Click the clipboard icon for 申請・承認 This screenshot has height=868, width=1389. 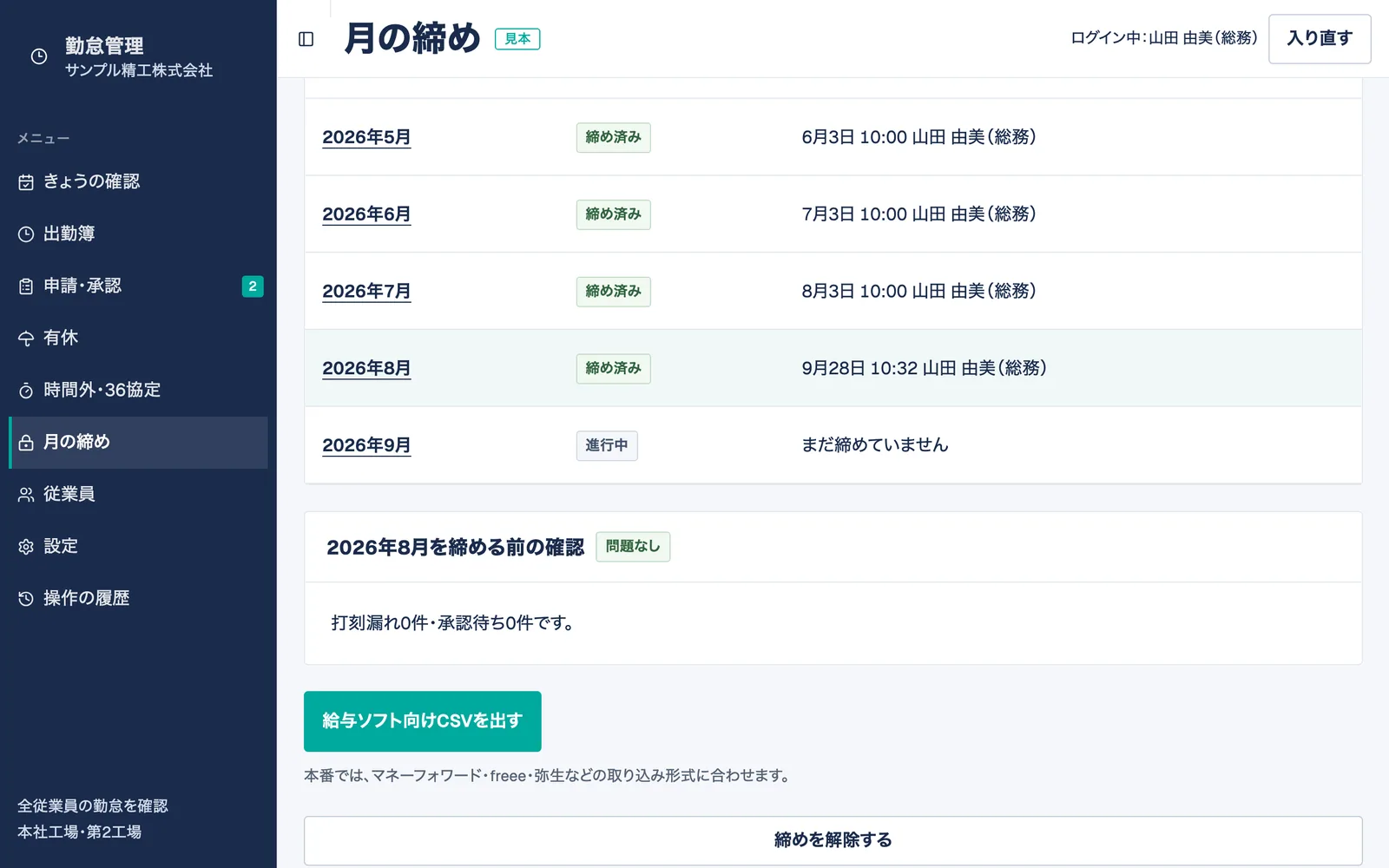[x=26, y=286]
